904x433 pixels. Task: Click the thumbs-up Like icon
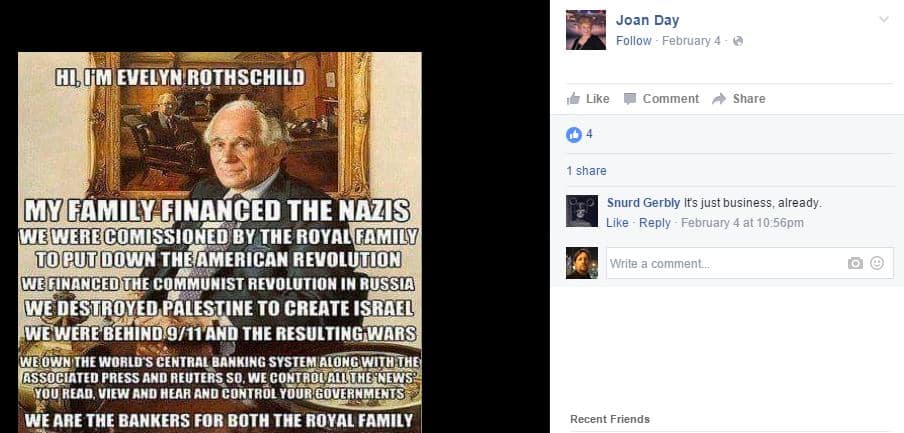click(573, 99)
